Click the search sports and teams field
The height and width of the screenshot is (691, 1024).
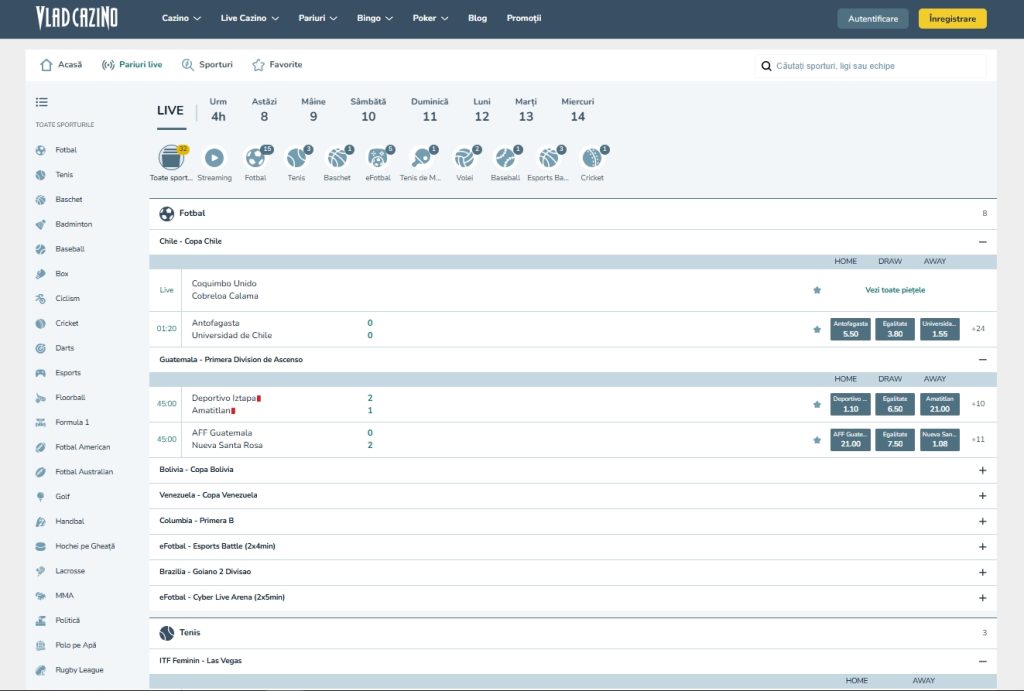click(871, 66)
